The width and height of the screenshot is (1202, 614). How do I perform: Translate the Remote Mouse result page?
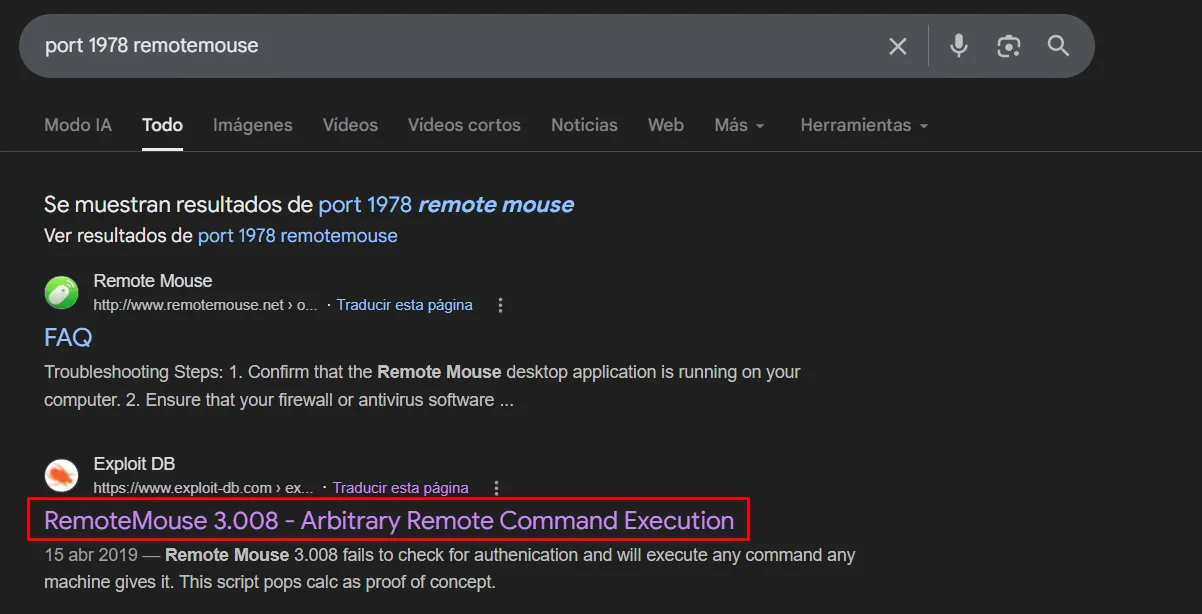[x=405, y=305]
